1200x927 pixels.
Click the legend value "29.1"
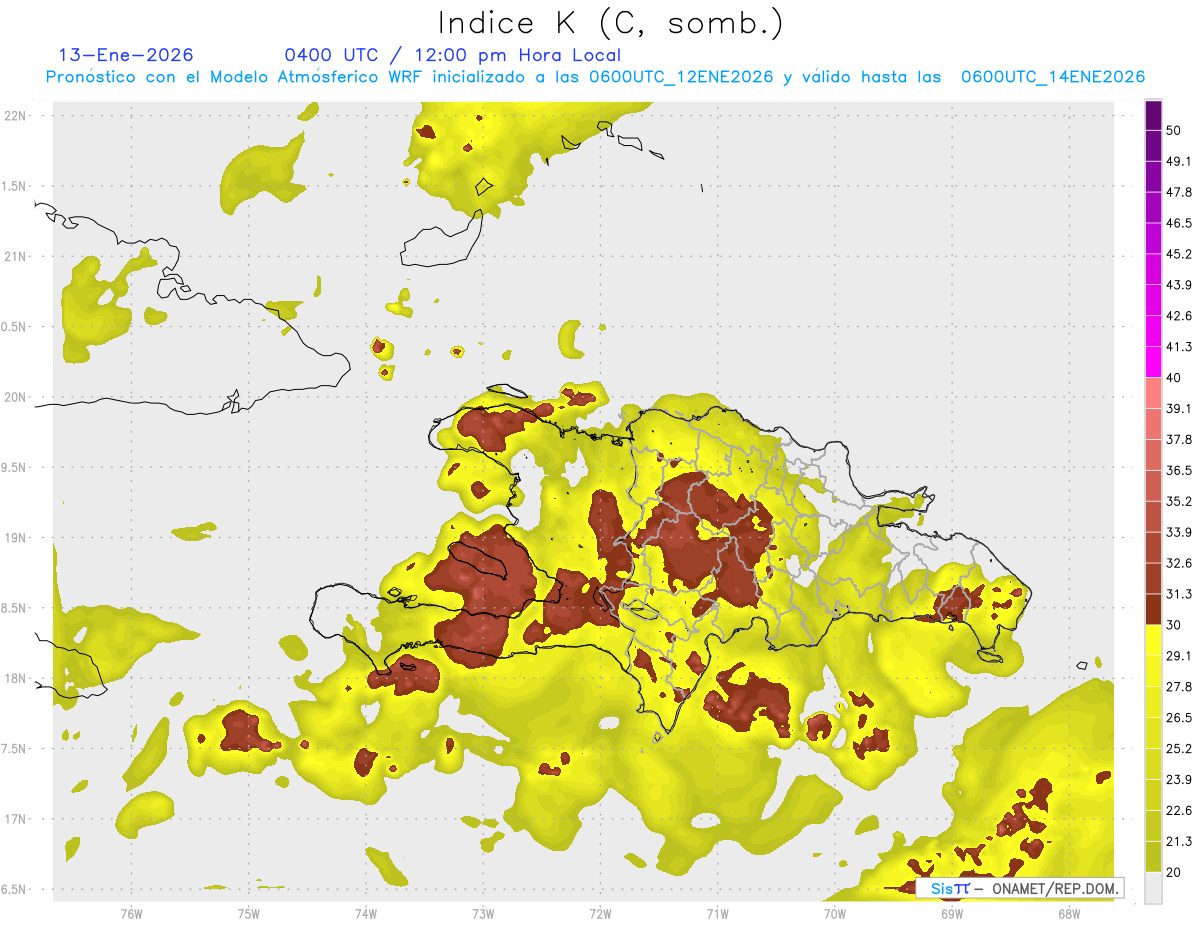(x=1179, y=656)
